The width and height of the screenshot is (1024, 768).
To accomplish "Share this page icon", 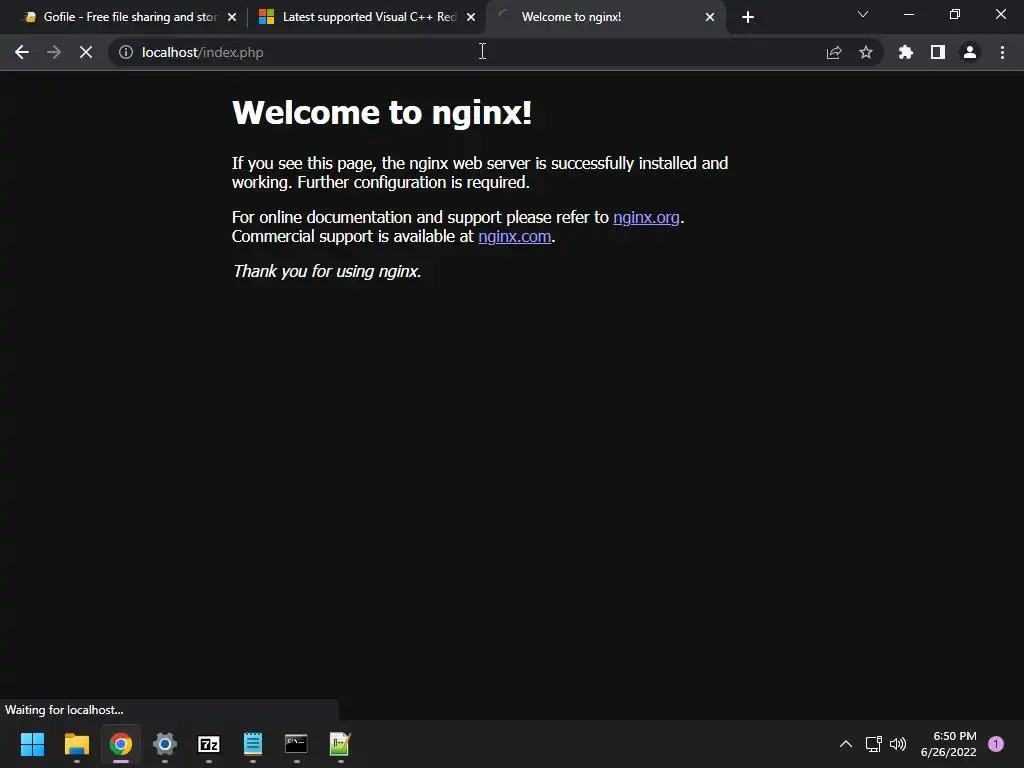I will coord(834,52).
